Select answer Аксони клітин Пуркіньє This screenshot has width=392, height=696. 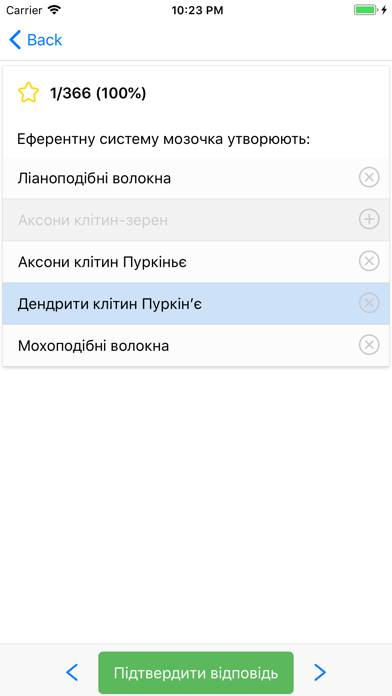tap(196, 261)
